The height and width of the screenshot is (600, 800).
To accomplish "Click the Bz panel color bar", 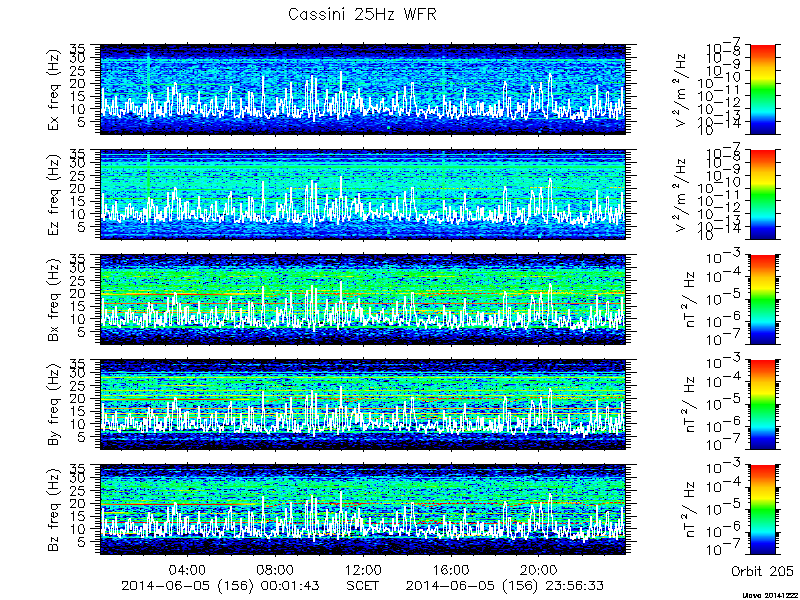I will point(762,510).
